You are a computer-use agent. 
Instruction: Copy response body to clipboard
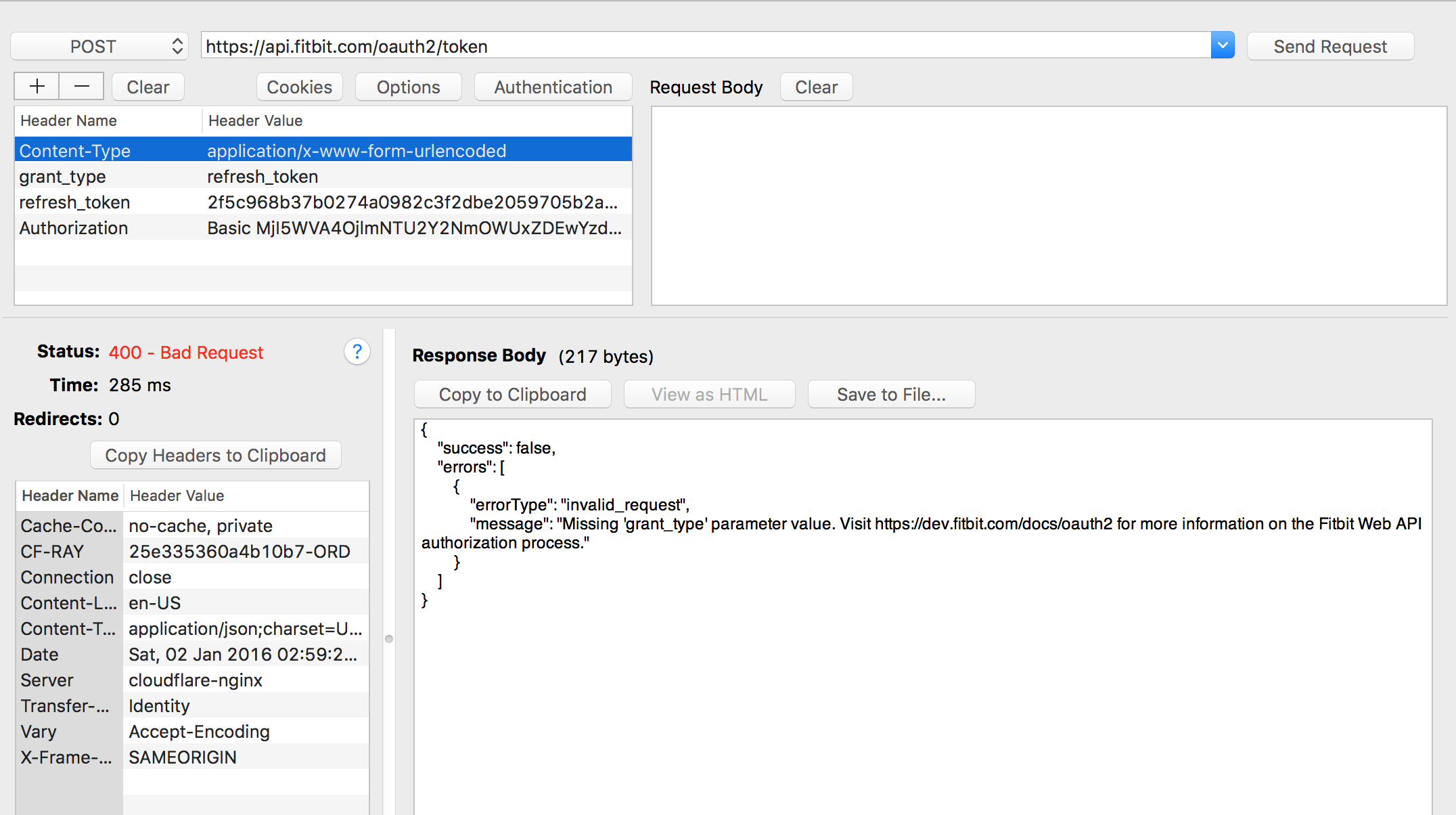coord(512,395)
